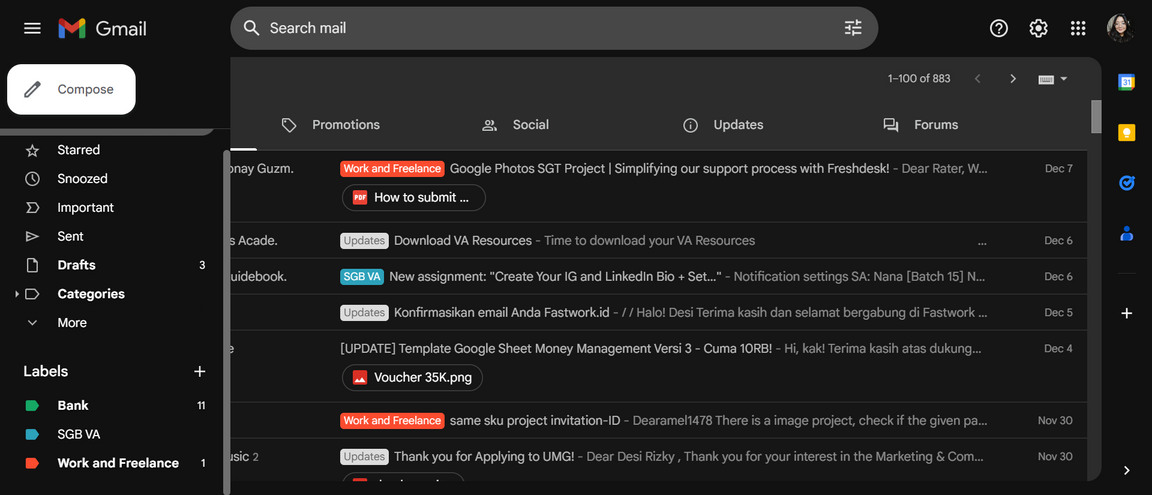Viewport: 1152px width, 495px height.
Task: Open the Support help icon
Action: point(998,28)
